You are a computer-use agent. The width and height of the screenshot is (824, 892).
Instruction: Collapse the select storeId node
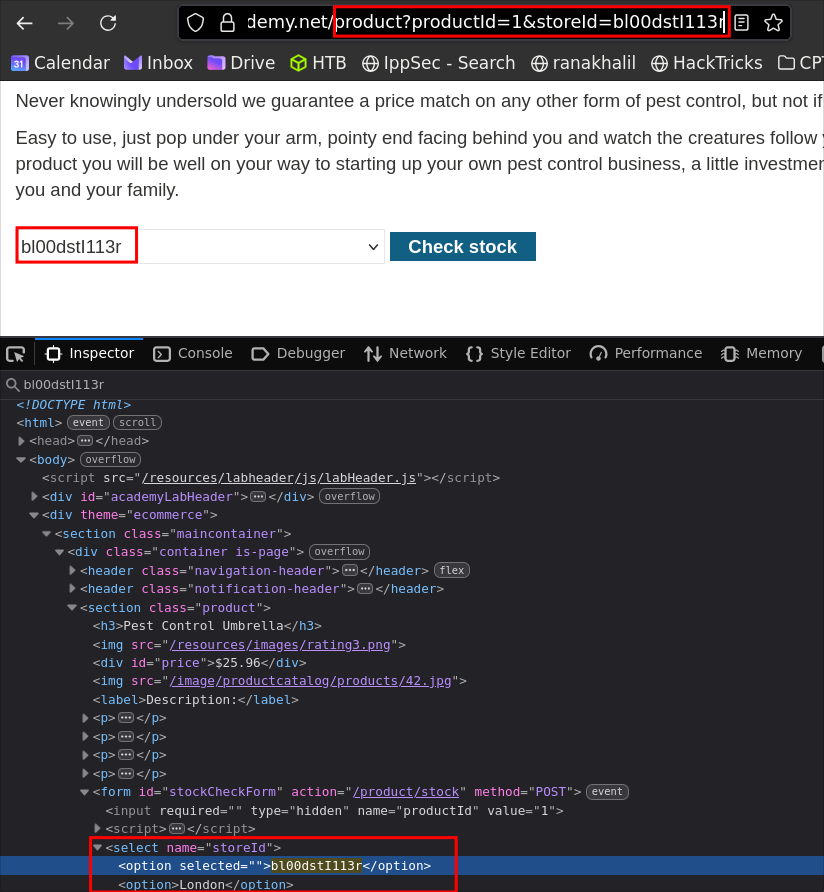98,848
